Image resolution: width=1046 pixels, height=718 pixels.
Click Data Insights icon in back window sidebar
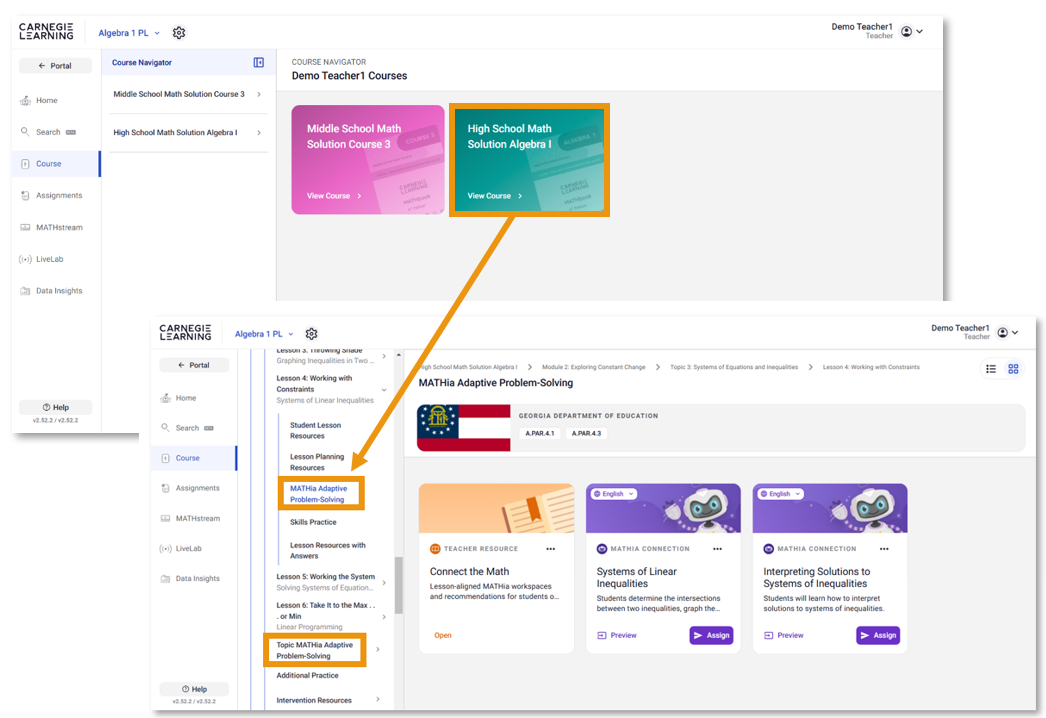pos(25,291)
